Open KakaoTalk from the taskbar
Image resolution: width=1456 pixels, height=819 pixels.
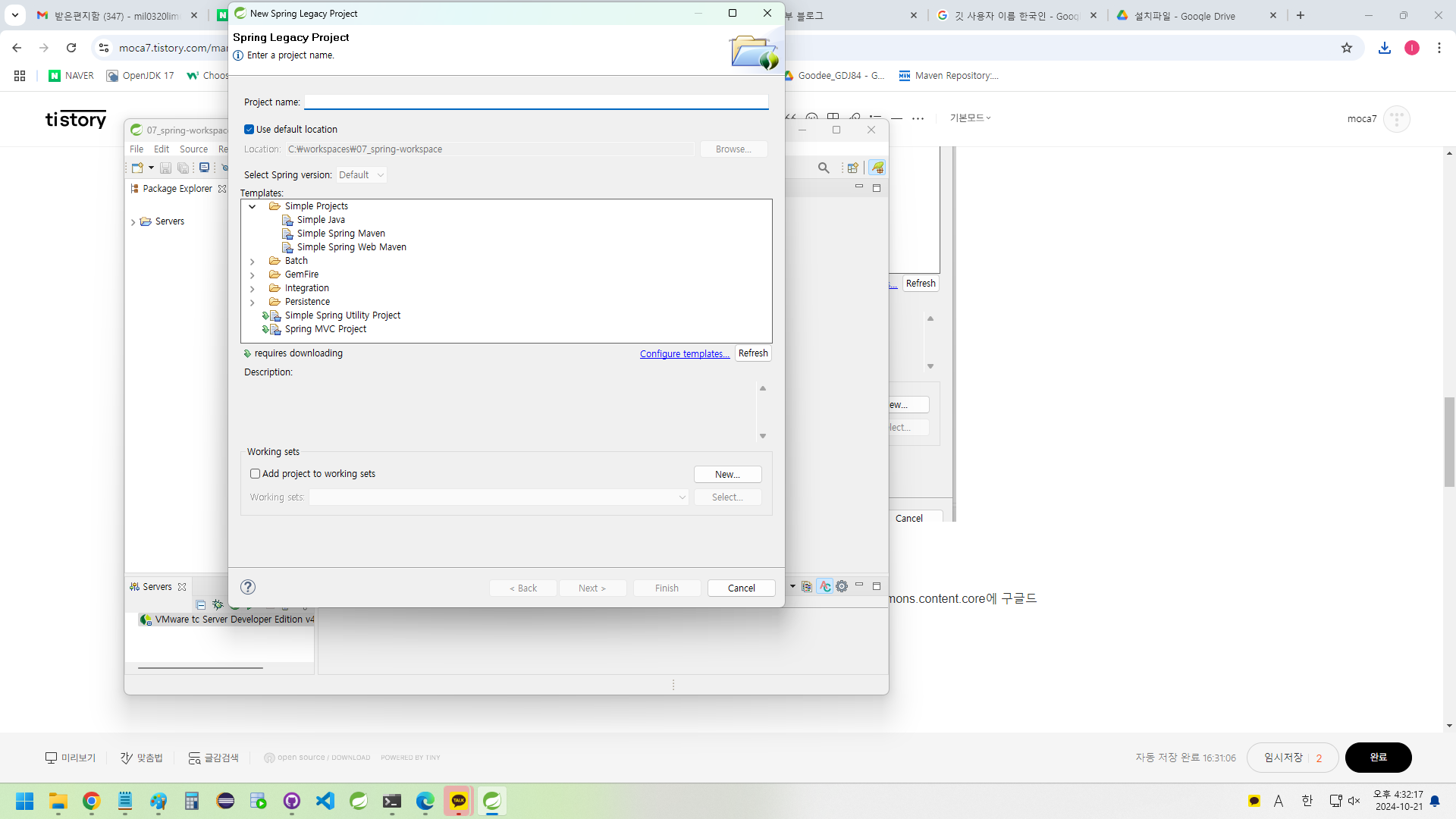459,801
